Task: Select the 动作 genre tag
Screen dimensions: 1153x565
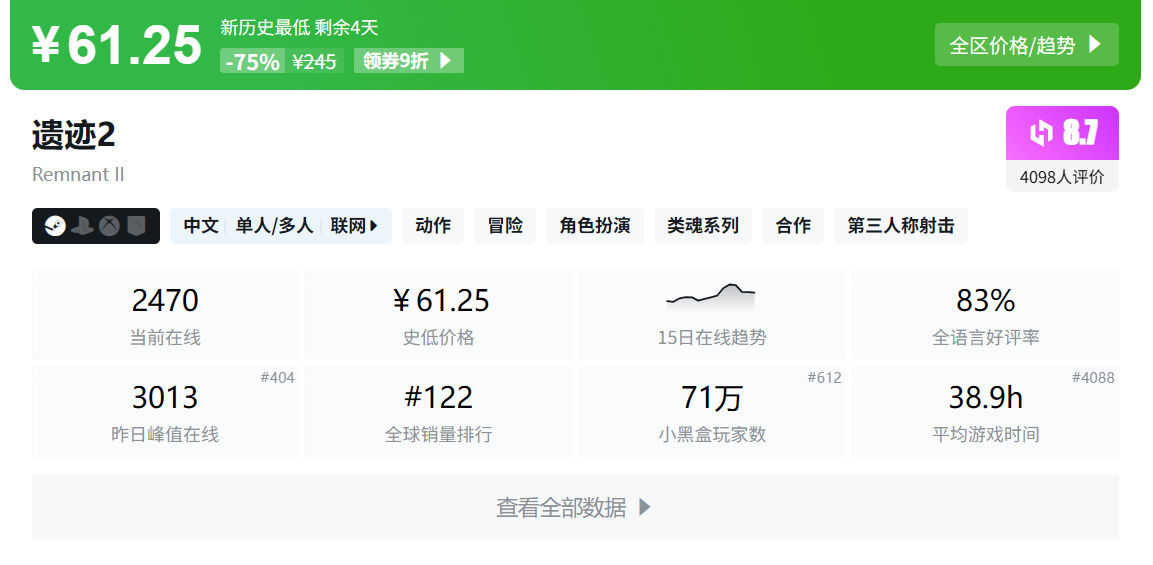Action: (433, 226)
